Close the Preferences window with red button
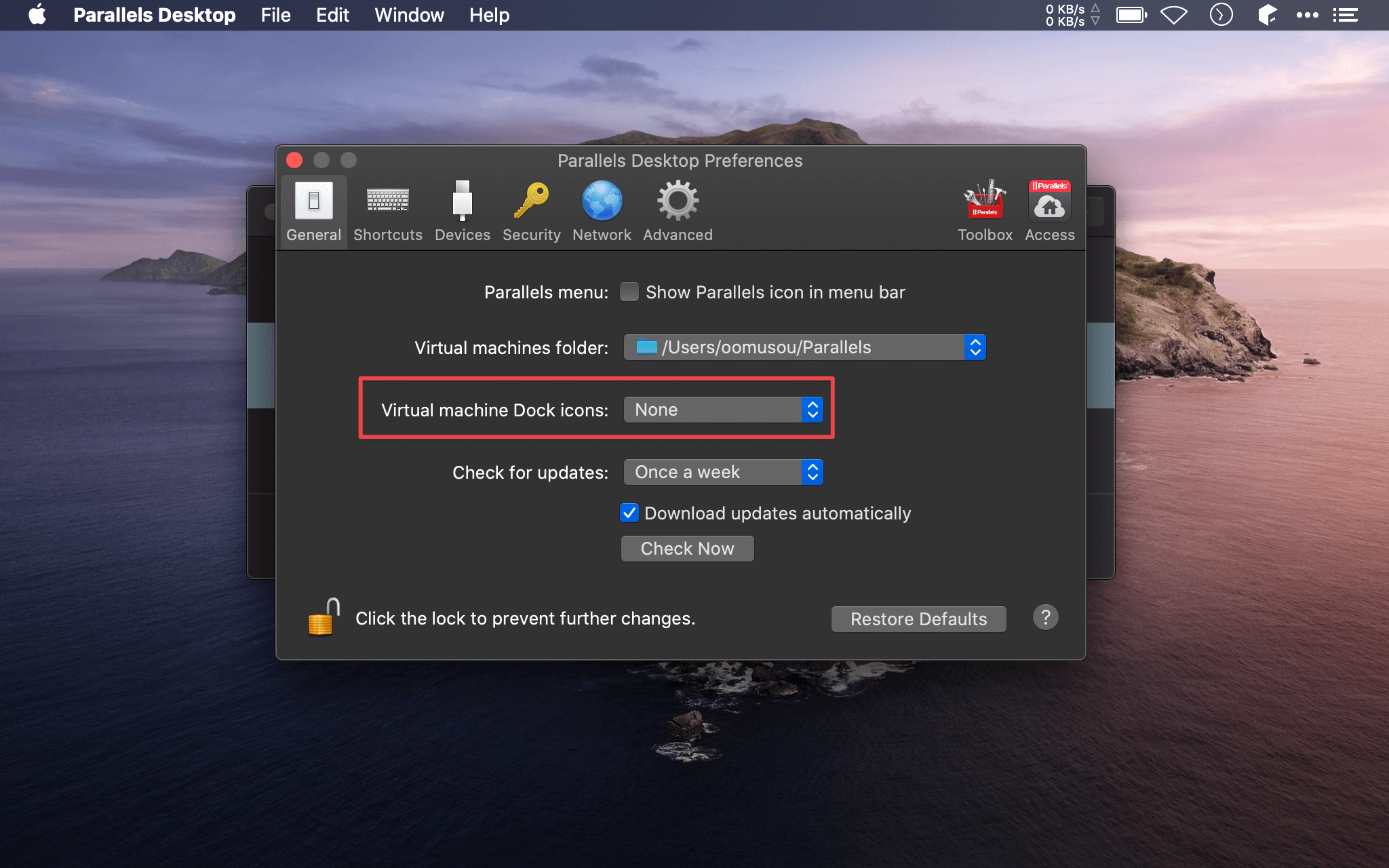Screen dimensions: 1389x868 (x=294, y=160)
